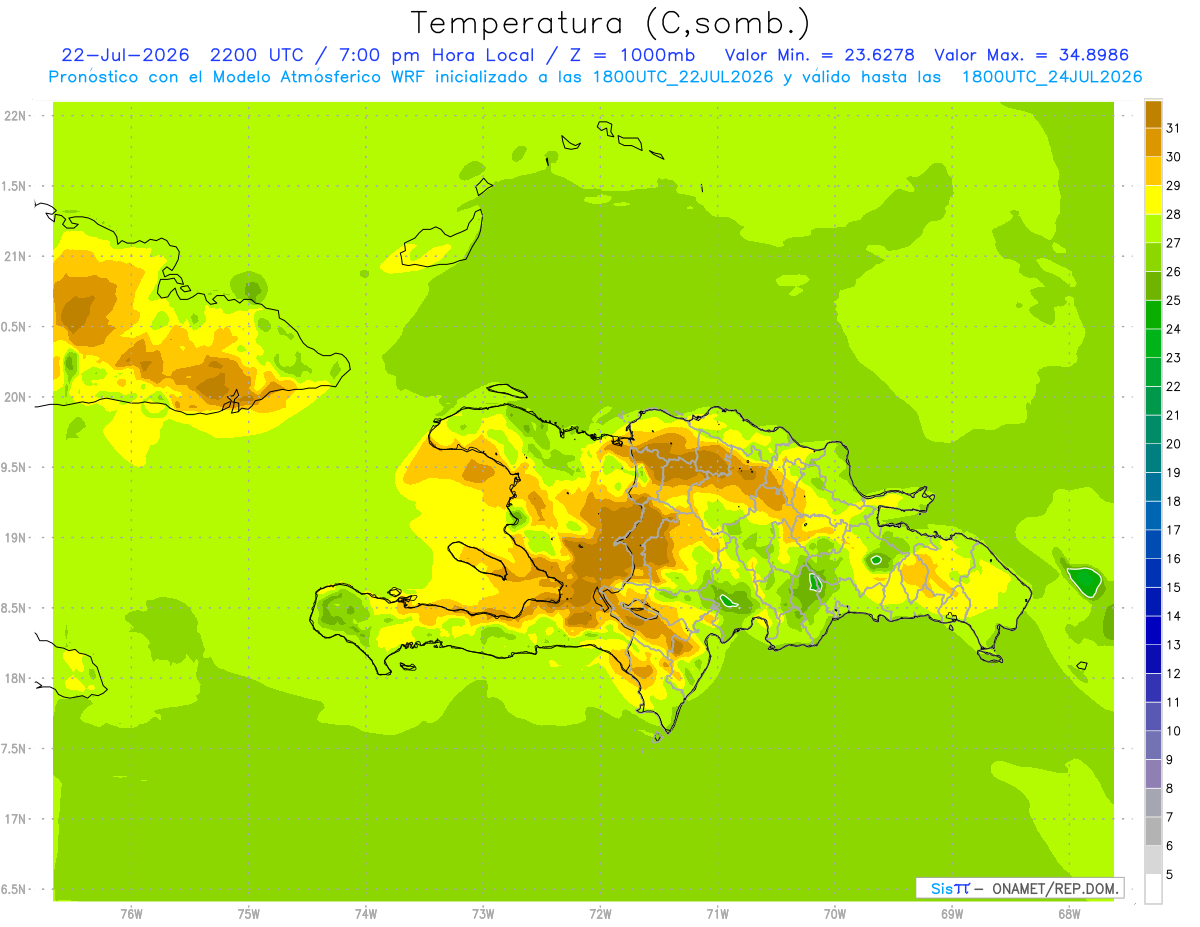Click valid-until time '1800UTC_24JUL2026'
Viewport: 1200px width, 927px height.
1052,77
